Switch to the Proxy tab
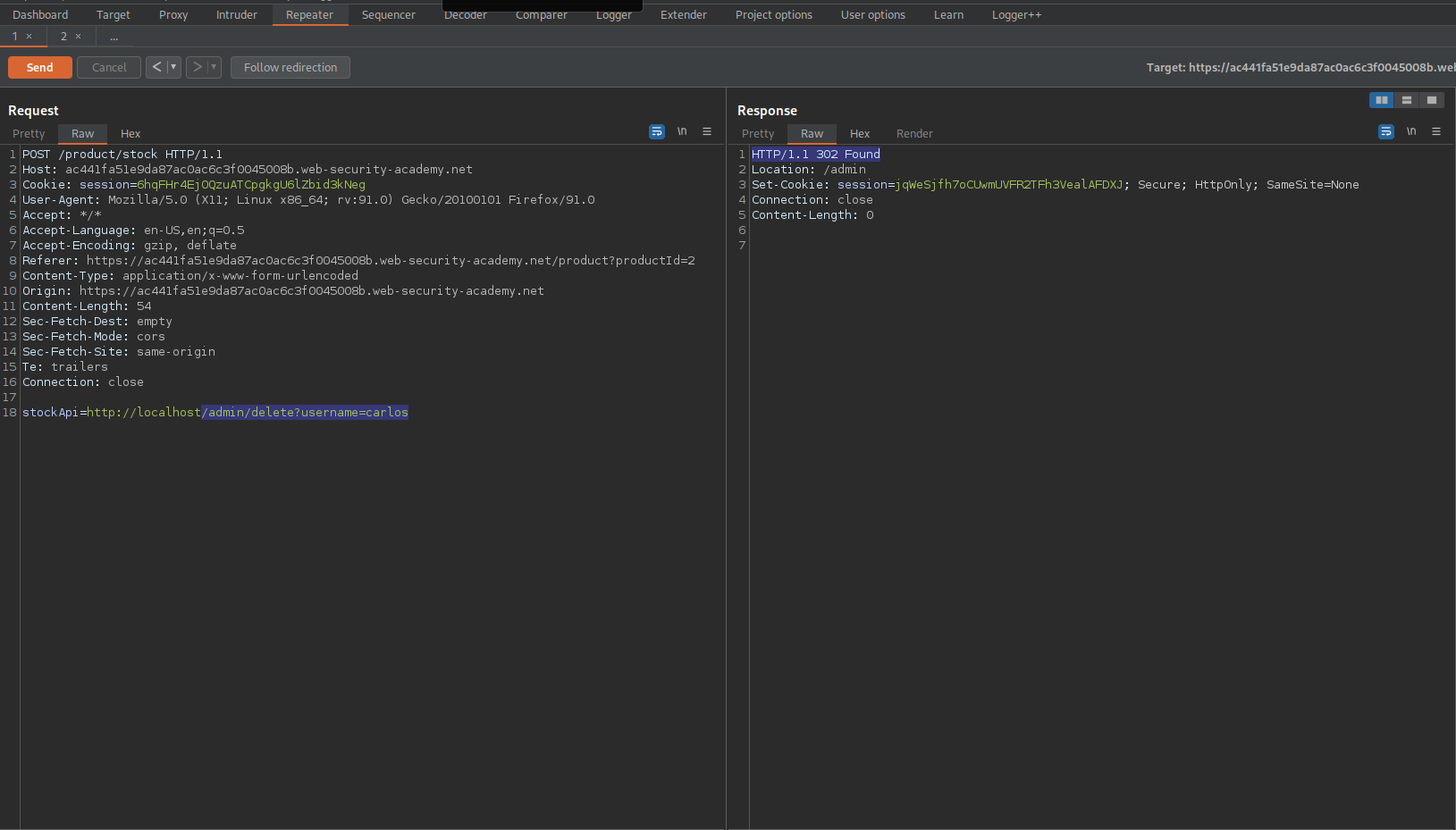The image size is (1456, 830). pyautogui.click(x=173, y=15)
